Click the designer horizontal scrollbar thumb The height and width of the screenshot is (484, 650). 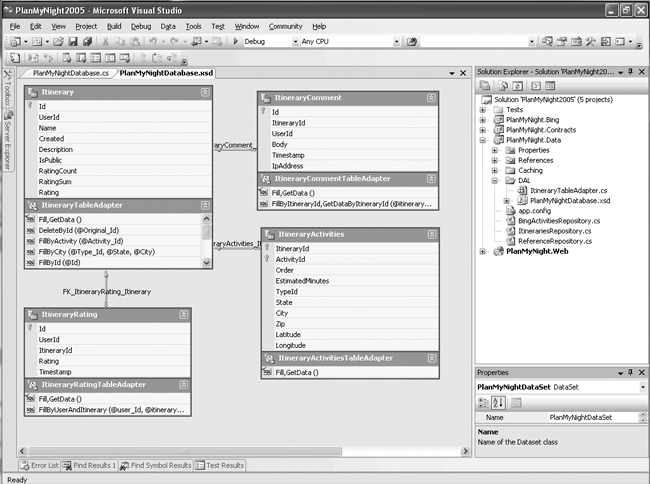pyautogui.click(x=185, y=451)
